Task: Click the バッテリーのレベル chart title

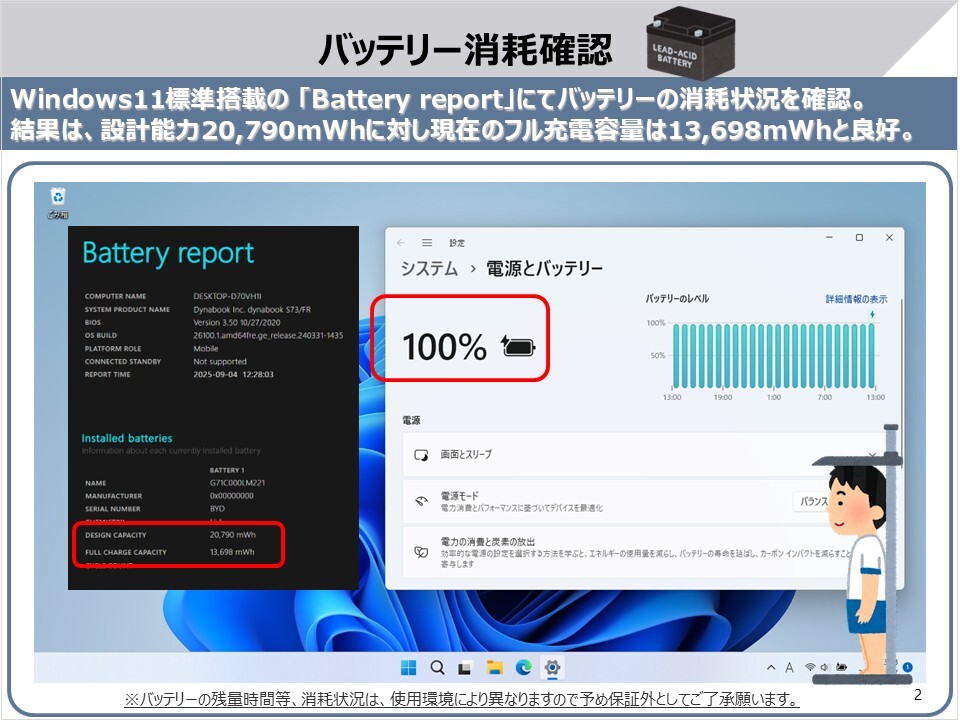Action: click(x=677, y=299)
